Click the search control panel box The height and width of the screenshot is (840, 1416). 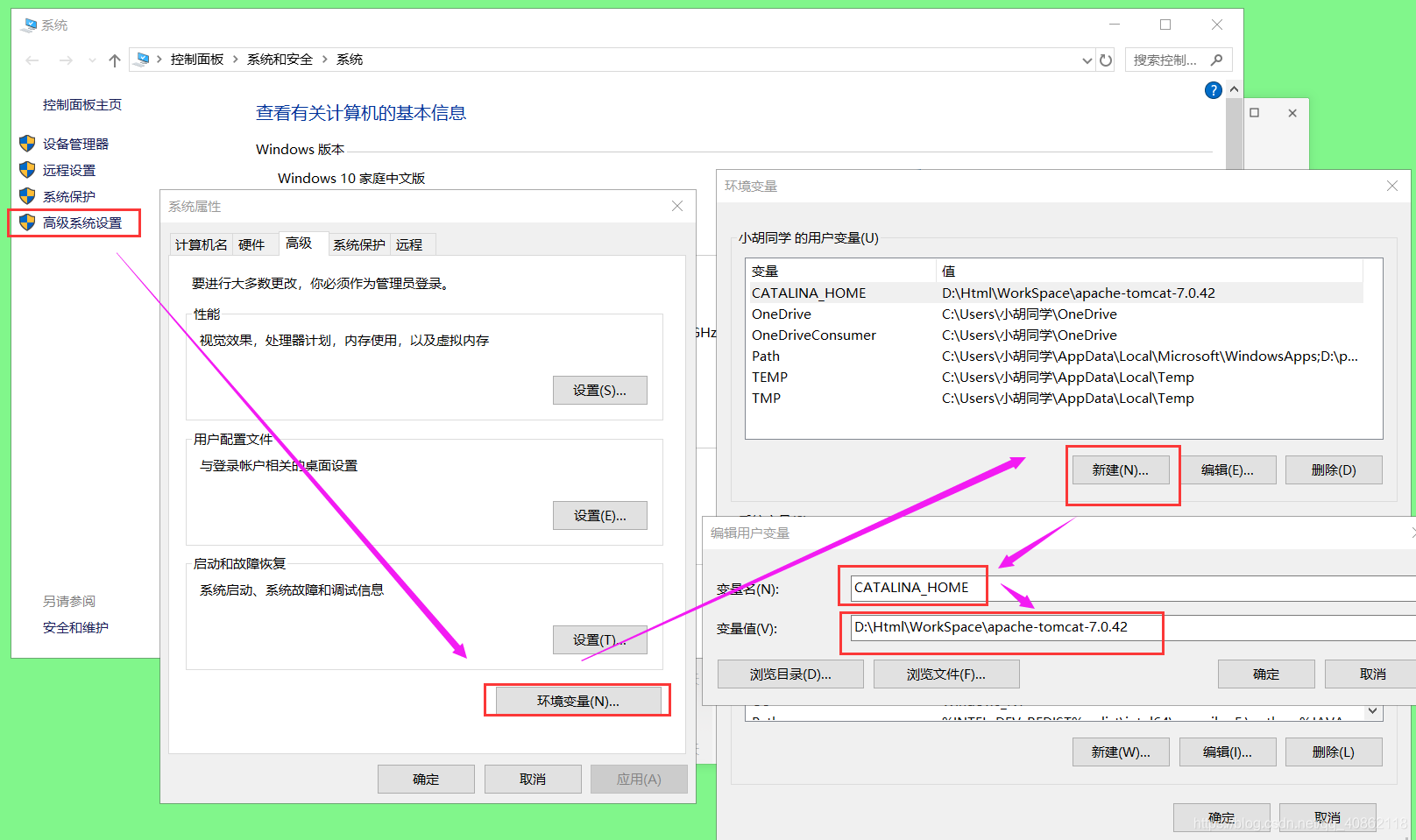coord(1179,60)
